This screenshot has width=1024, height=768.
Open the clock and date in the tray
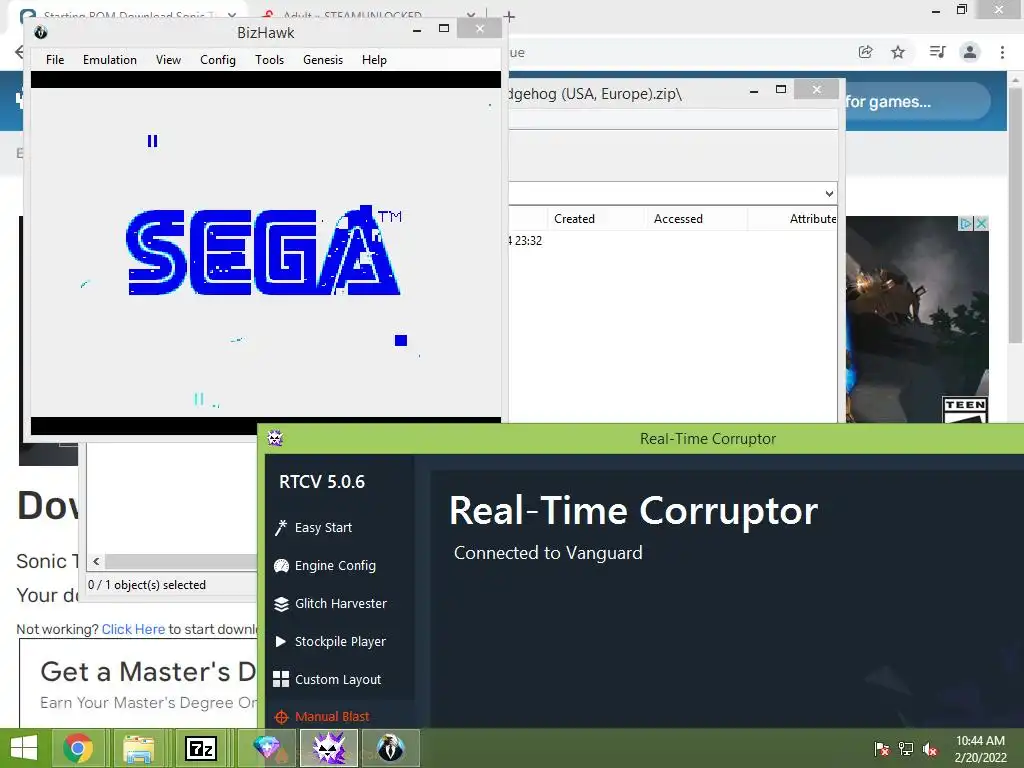(x=980, y=748)
